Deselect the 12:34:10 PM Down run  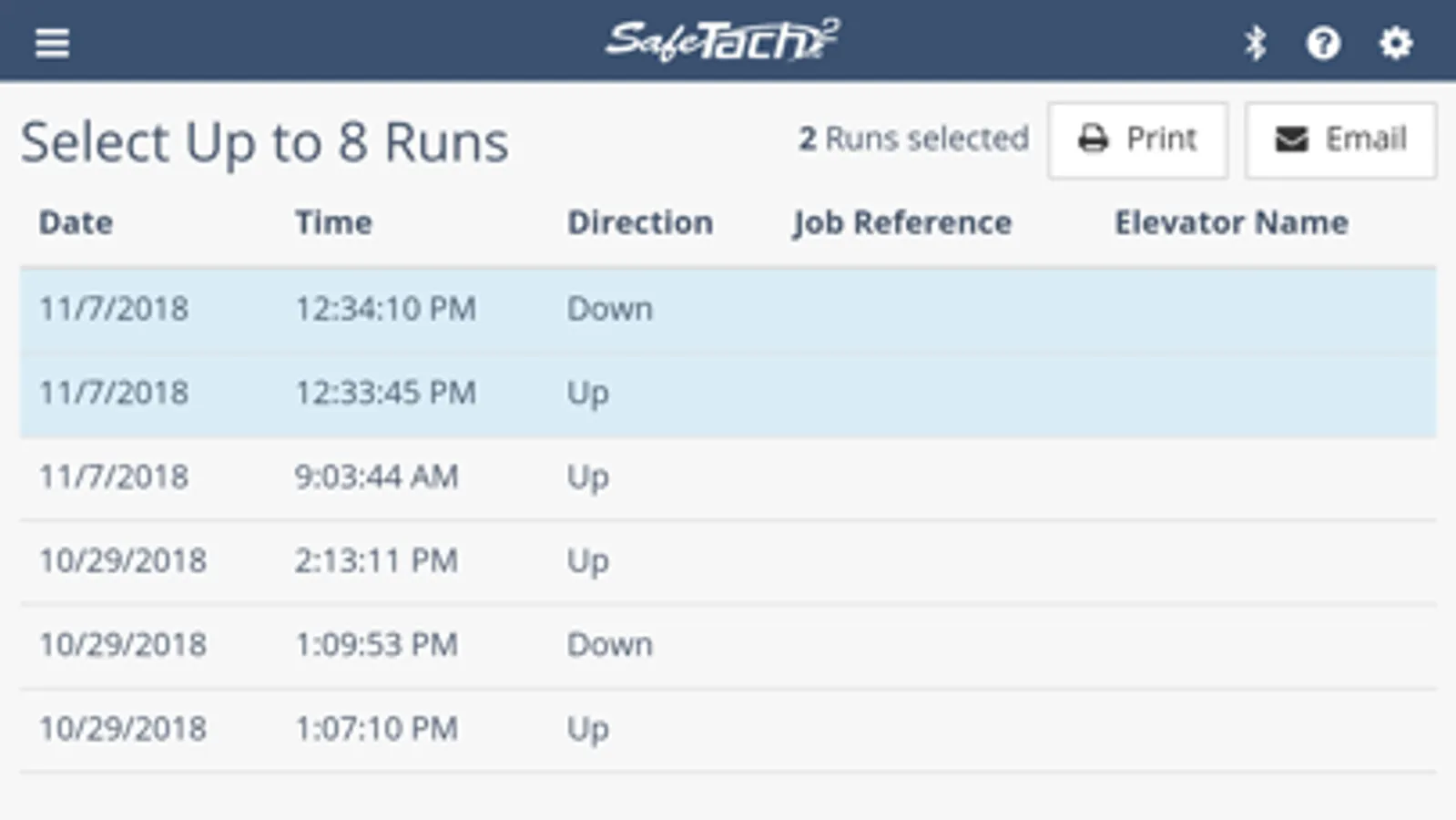pos(727,309)
